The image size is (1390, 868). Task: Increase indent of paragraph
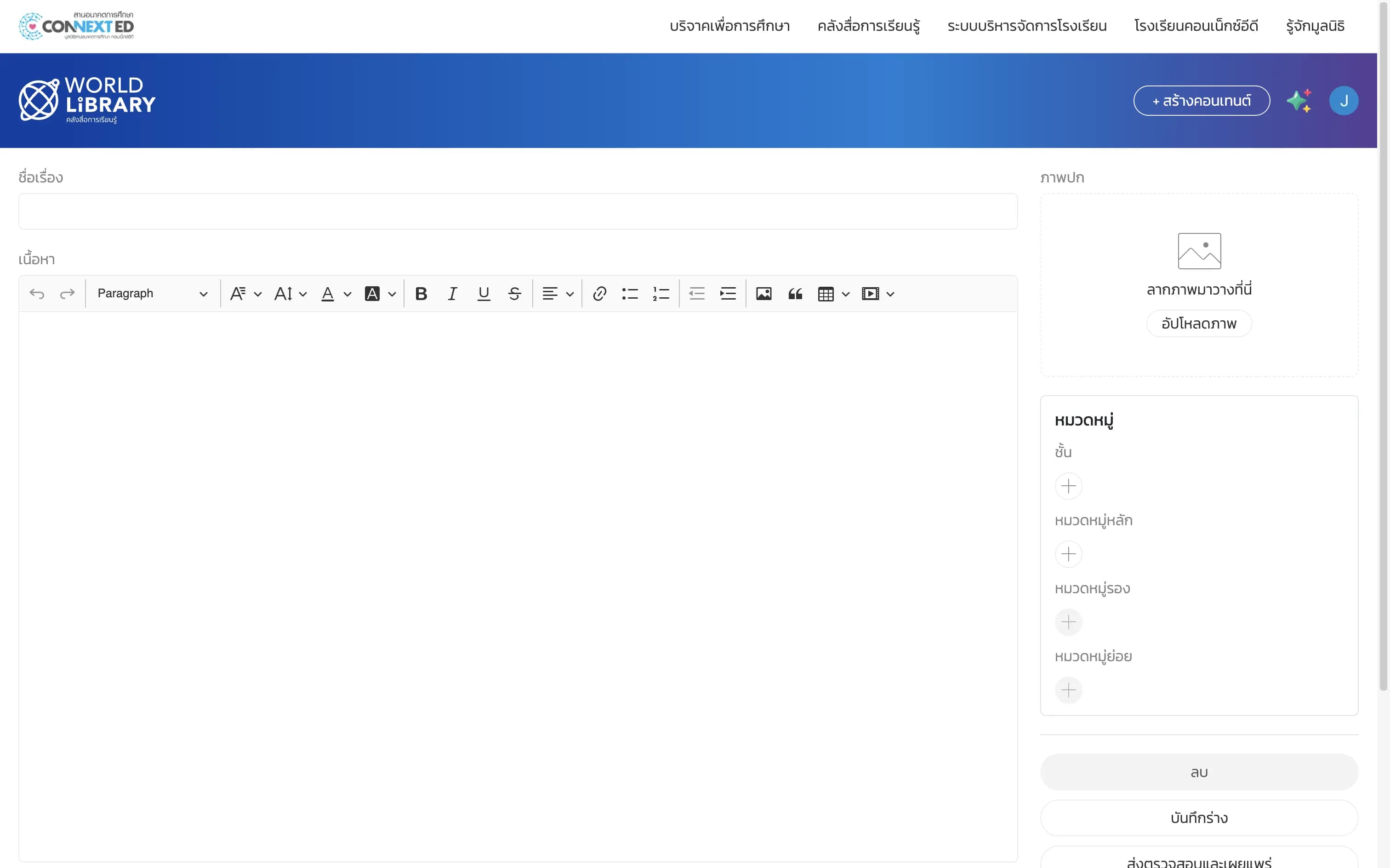(728, 294)
